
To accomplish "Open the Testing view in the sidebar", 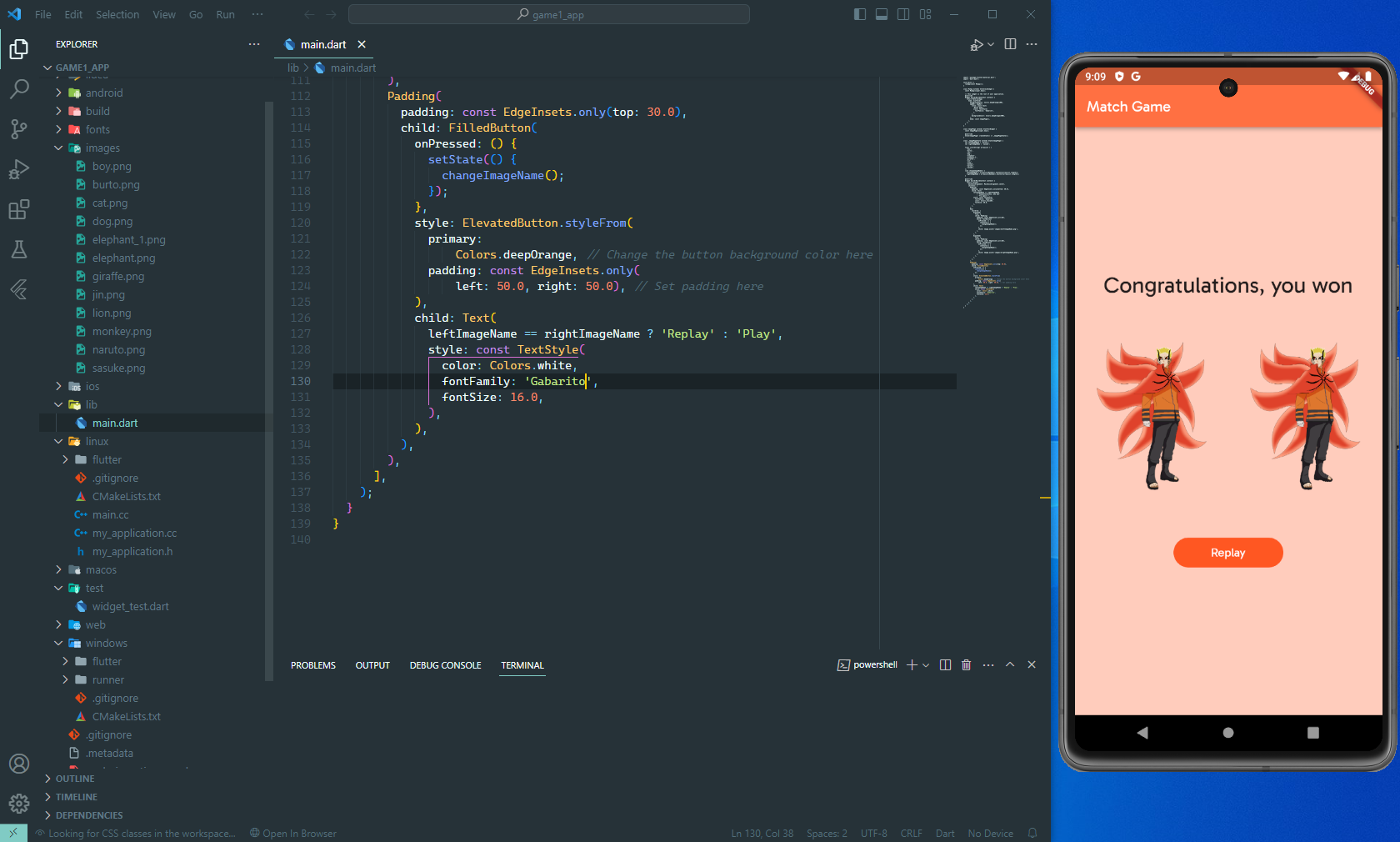I will (18, 249).
